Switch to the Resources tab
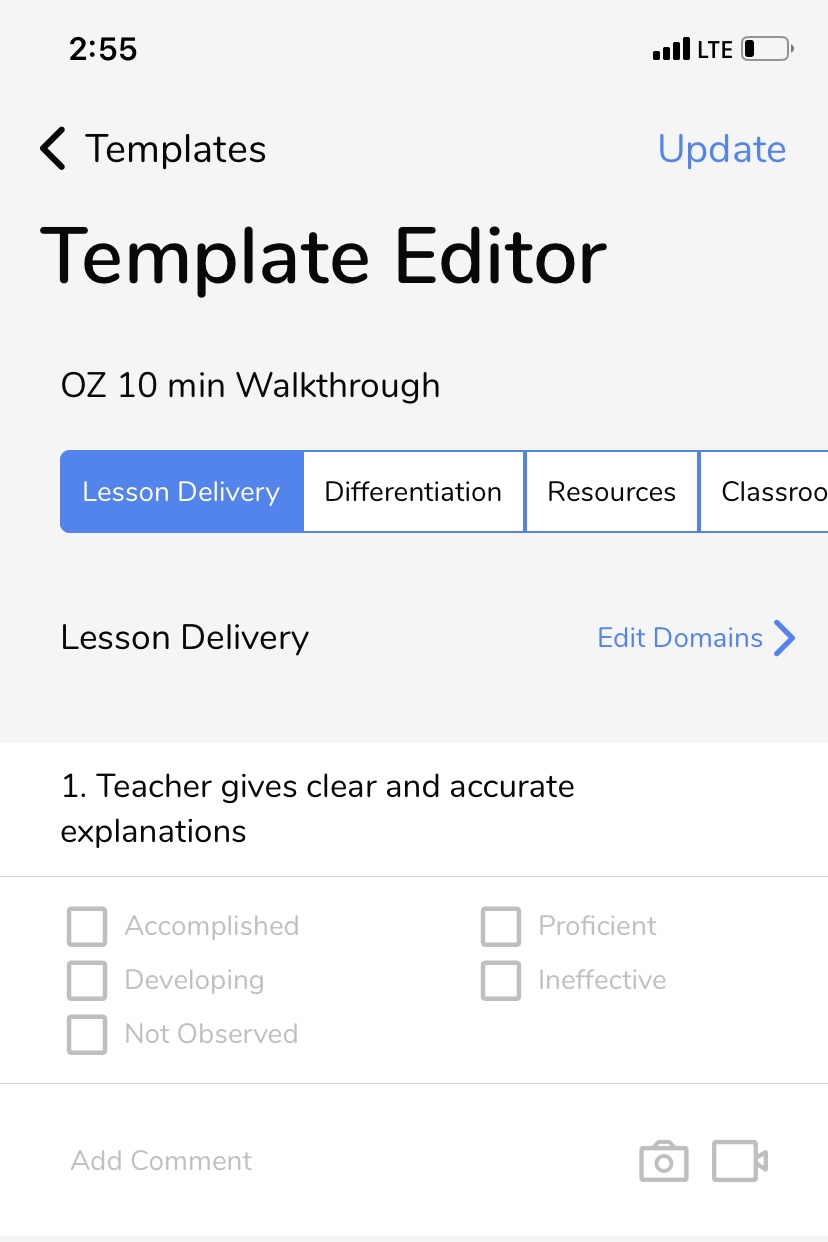The image size is (828, 1242). 611,491
